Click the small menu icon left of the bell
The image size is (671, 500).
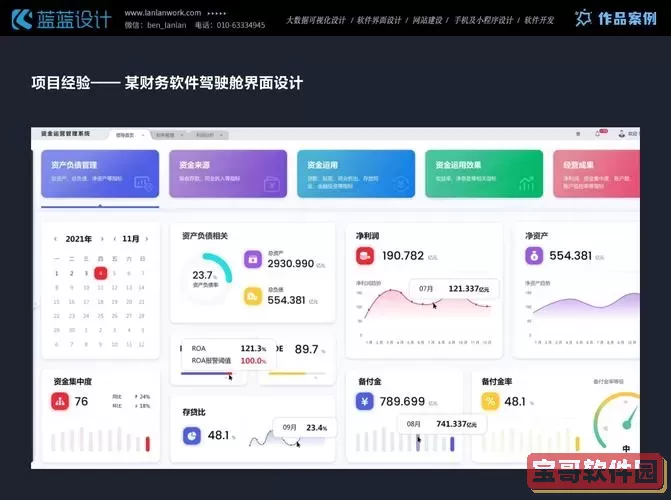tap(578, 134)
